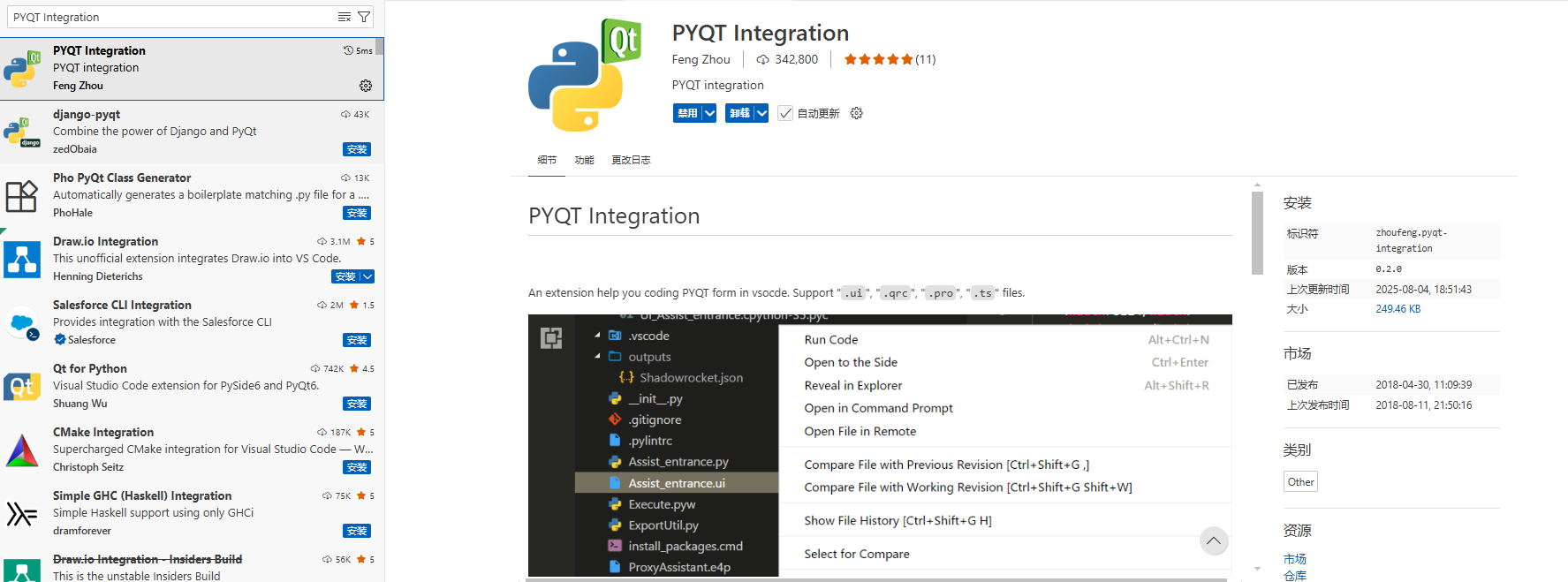This screenshot has height=582, width=1568.
Task: Open the Marketplace resource link
Action: tap(1294, 559)
